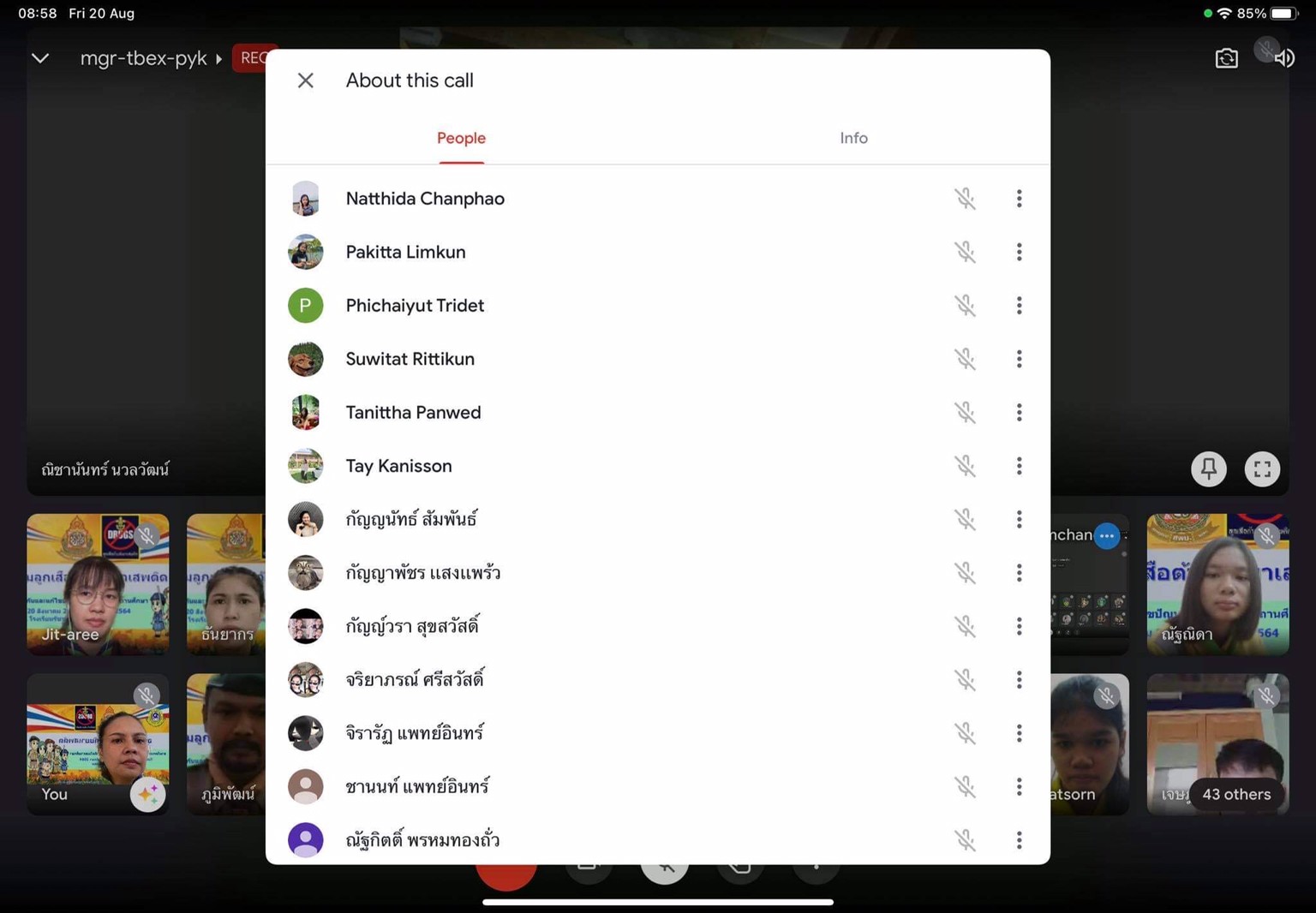Switch to the Info tab
Viewport: 1316px width, 913px height.
click(853, 138)
